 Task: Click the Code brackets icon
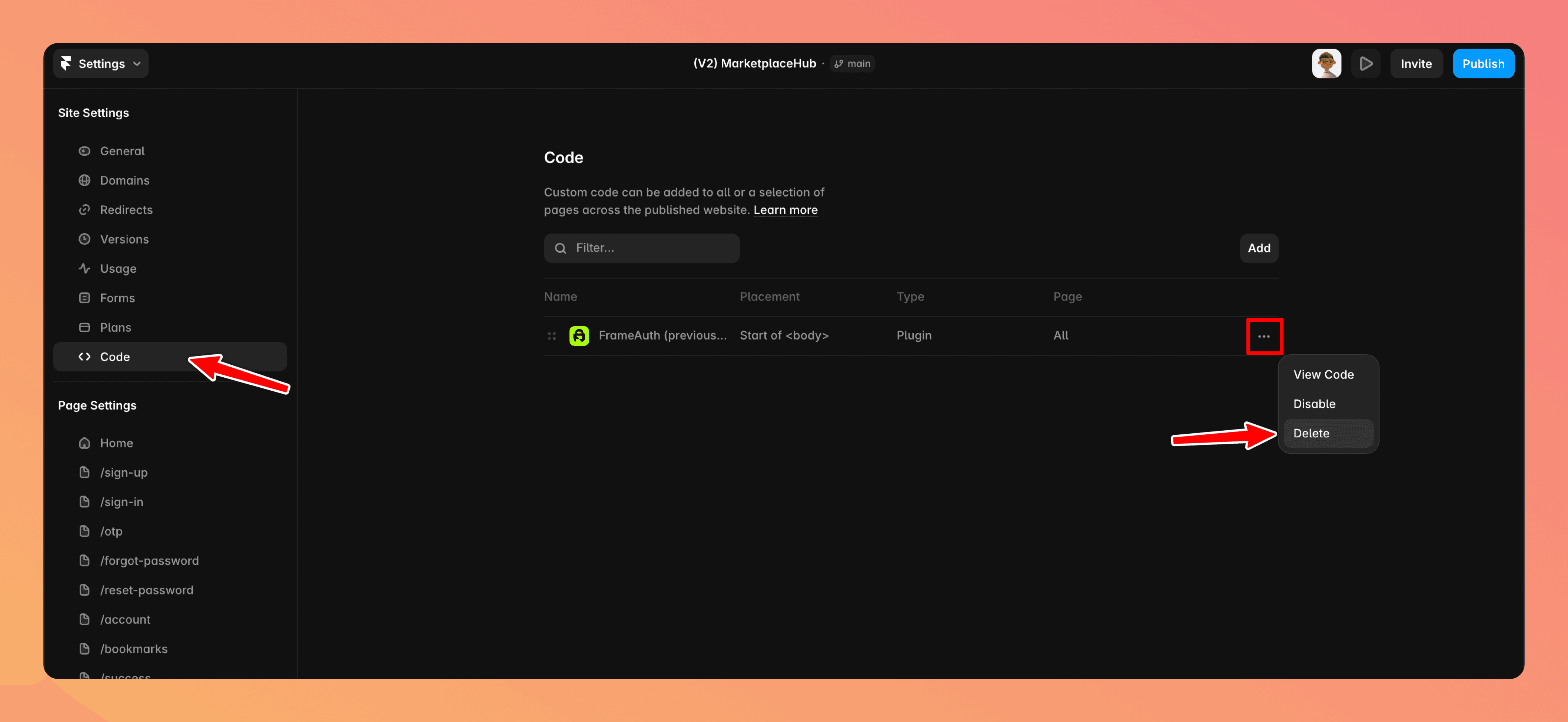click(84, 357)
